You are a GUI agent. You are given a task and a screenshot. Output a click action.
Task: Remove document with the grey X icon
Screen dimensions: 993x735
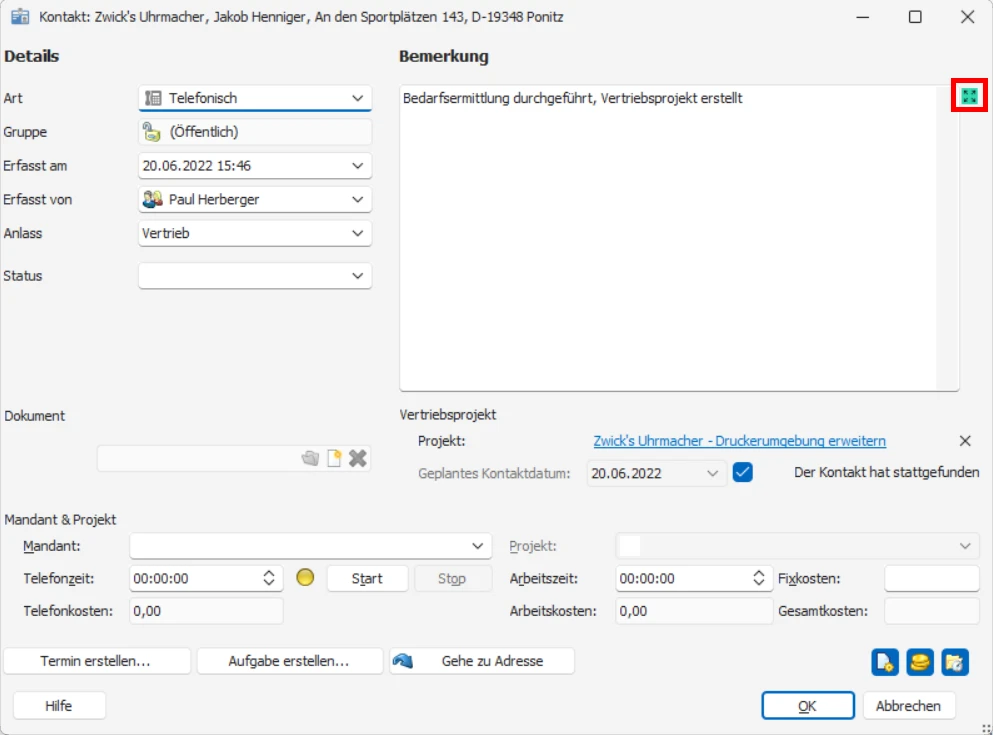tap(358, 458)
